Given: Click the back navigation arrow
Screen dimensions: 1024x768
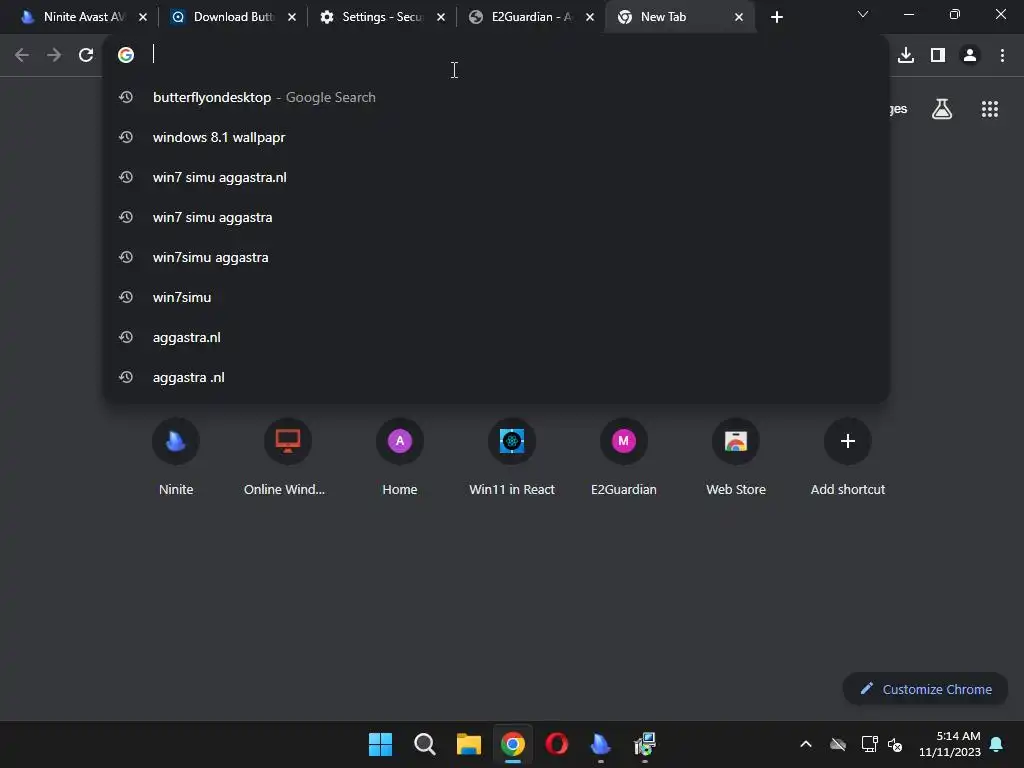Looking at the screenshot, I should 22,56.
